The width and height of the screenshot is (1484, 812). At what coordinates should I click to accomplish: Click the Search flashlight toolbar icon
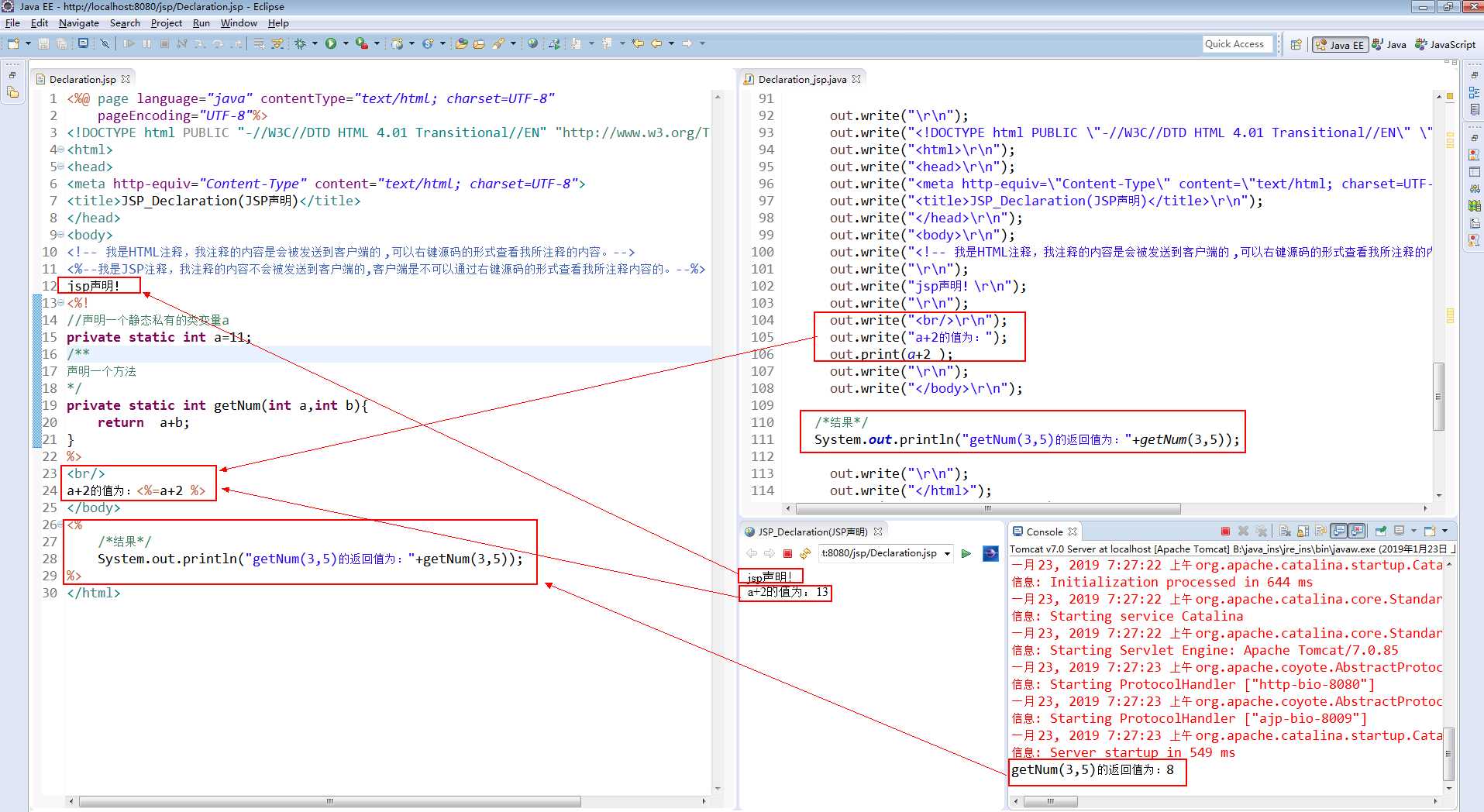498,43
